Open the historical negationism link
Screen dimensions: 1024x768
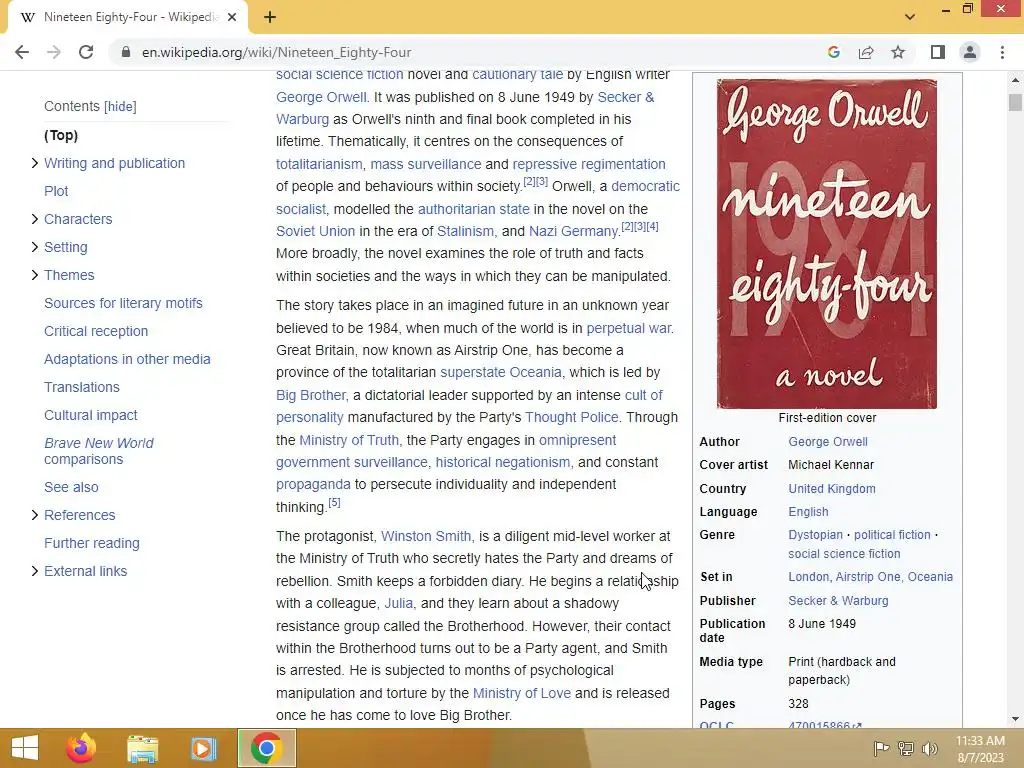pos(502,462)
